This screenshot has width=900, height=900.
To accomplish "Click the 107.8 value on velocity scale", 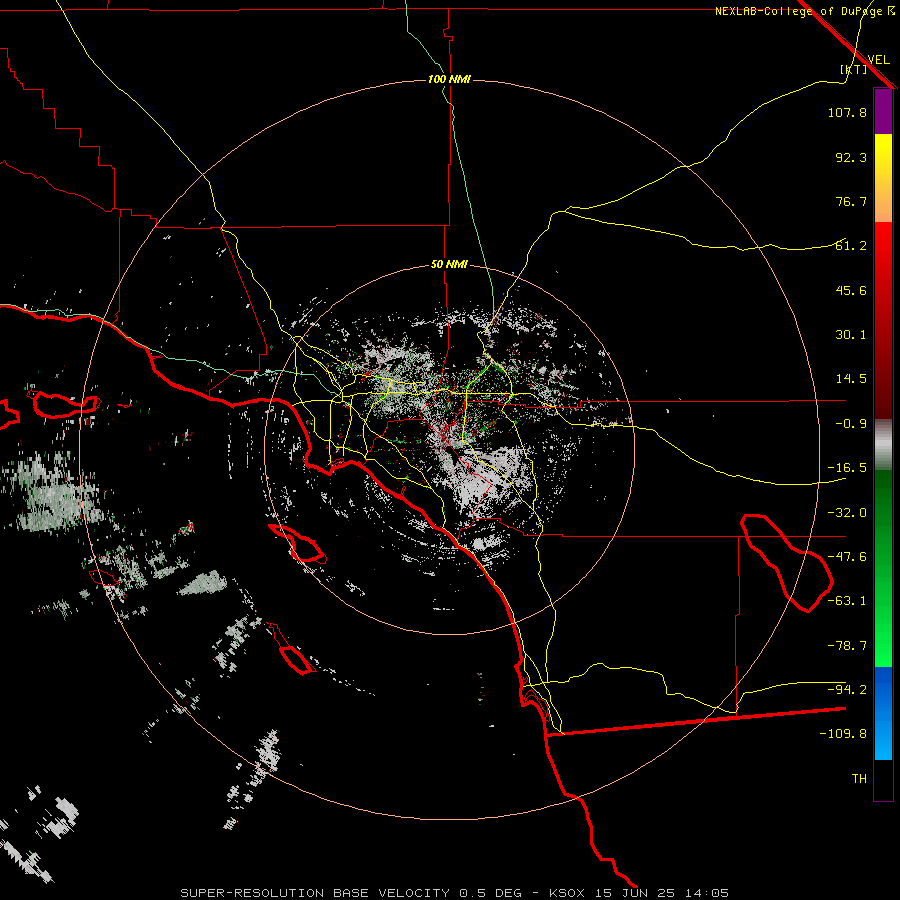I will pos(847,112).
